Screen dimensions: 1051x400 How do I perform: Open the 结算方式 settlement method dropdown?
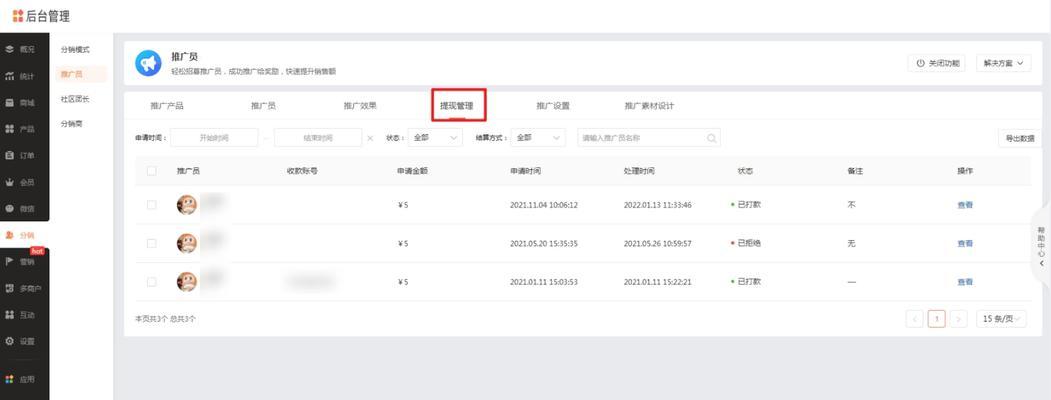coord(538,138)
